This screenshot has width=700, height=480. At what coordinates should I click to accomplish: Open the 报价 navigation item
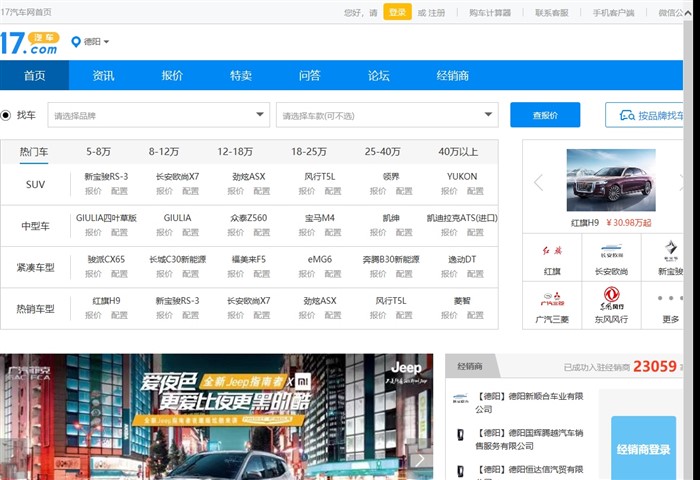click(x=172, y=75)
